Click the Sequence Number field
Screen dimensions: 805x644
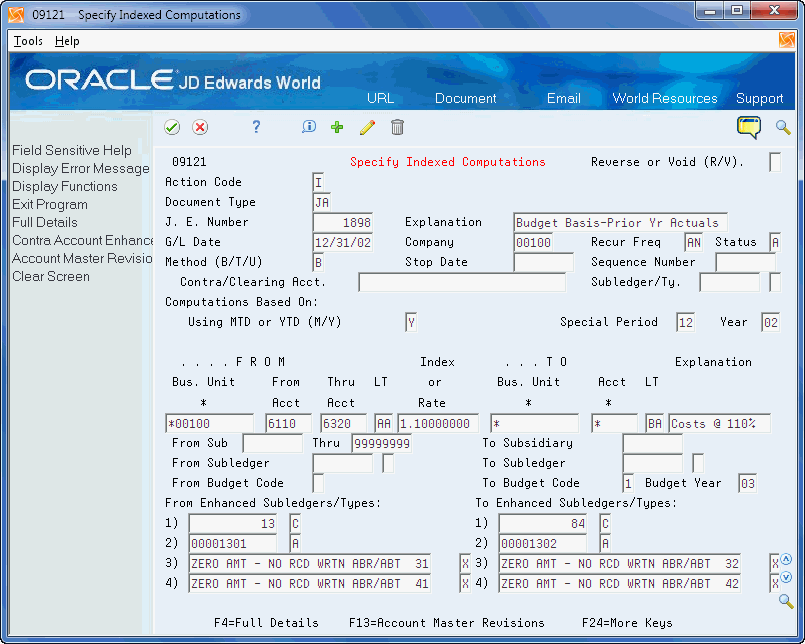pyautogui.click(x=745, y=262)
